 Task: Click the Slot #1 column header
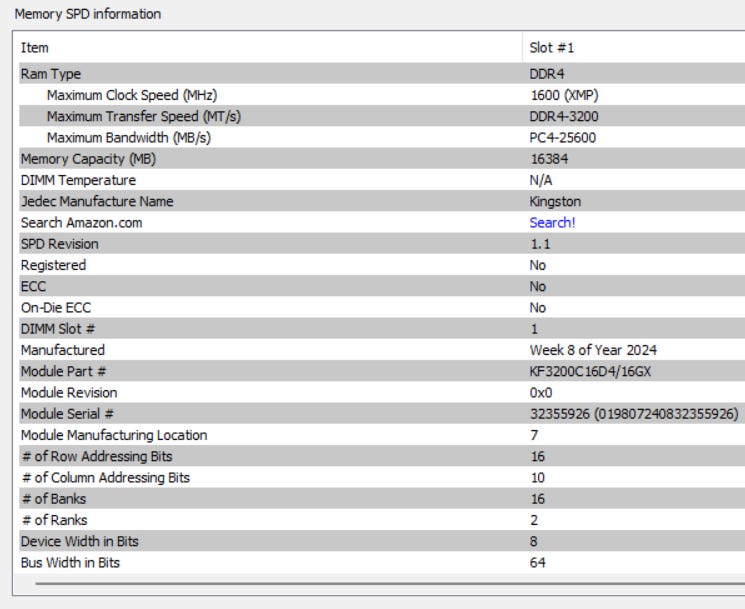(x=549, y=48)
